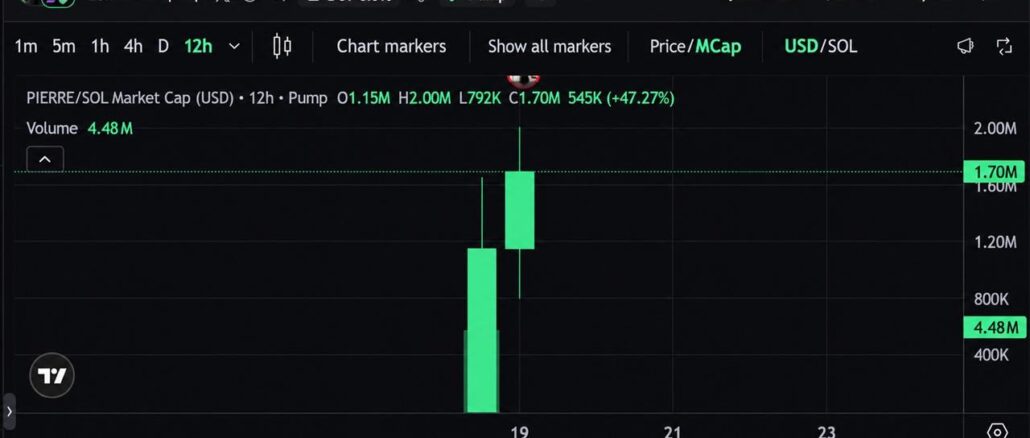Switch the currency to SOL
Screen dimensions: 1030x438
click(842, 47)
